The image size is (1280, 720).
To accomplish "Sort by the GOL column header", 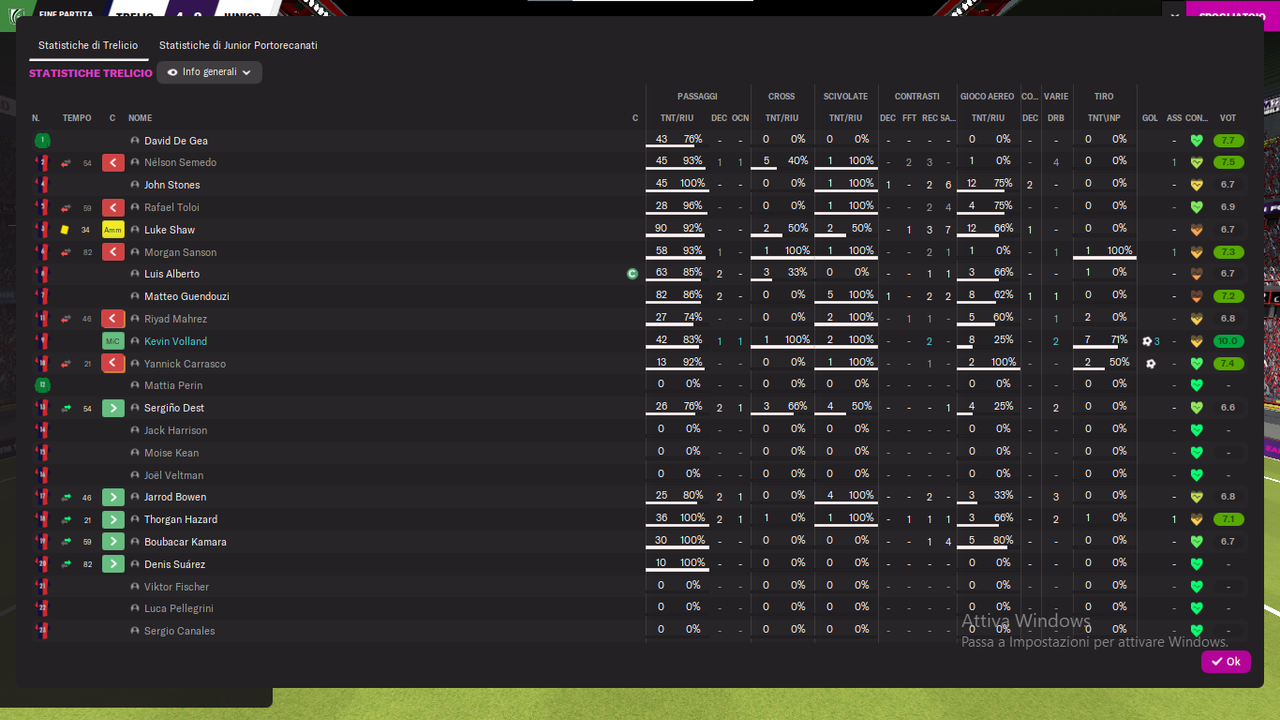I will click(x=1150, y=118).
